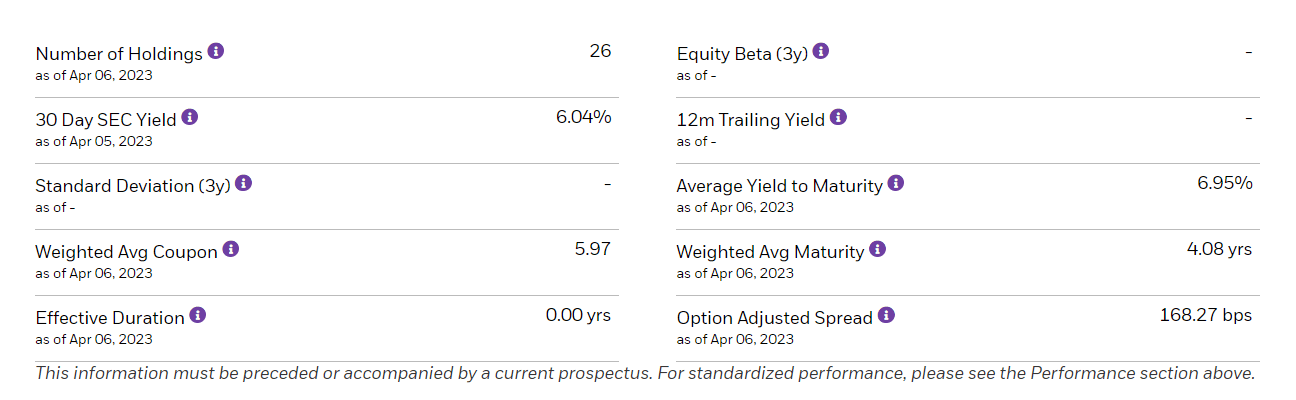Open the Equity Beta (3y) info icon
The height and width of the screenshot is (400, 1296).
point(821,51)
